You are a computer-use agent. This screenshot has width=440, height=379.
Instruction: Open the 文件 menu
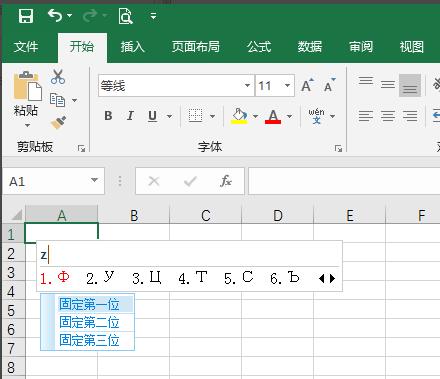[26, 47]
